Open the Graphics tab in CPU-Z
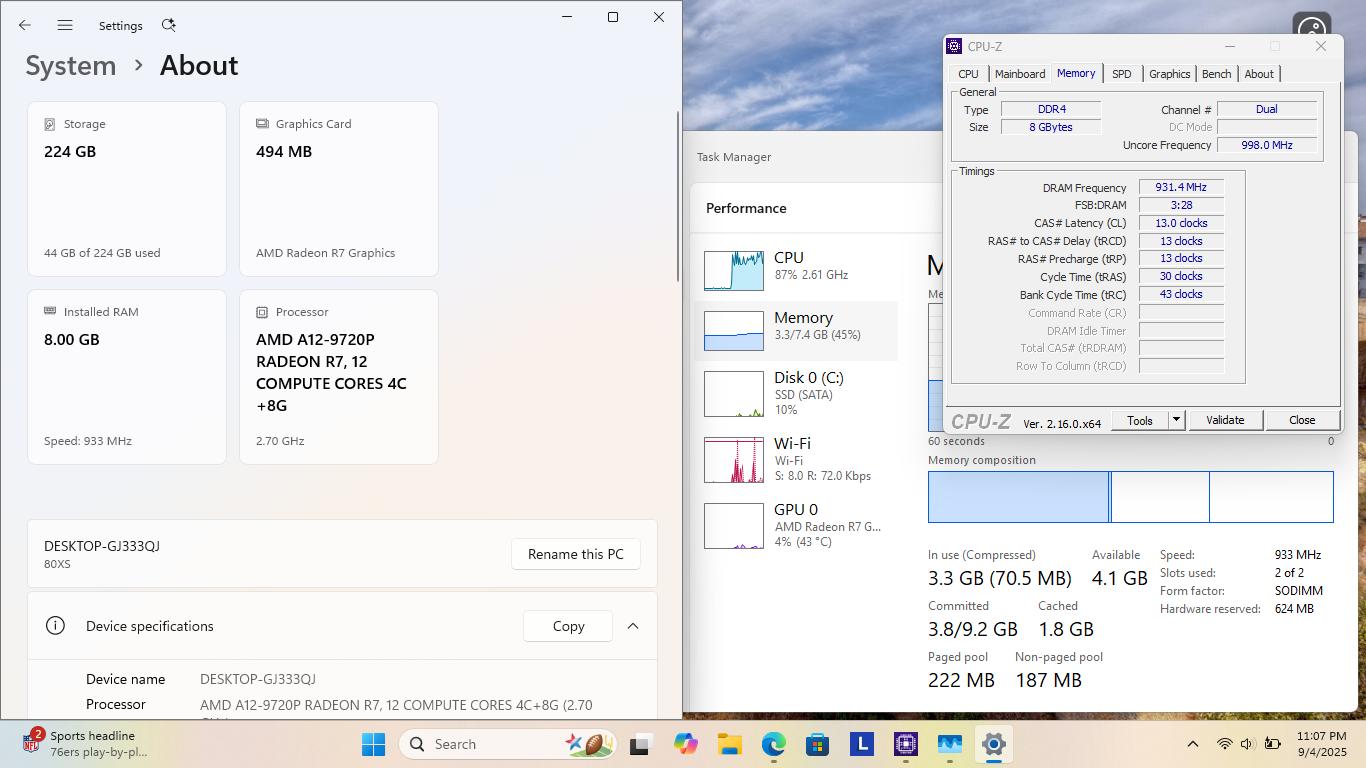The height and width of the screenshot is (768, 1366). 1169,74
